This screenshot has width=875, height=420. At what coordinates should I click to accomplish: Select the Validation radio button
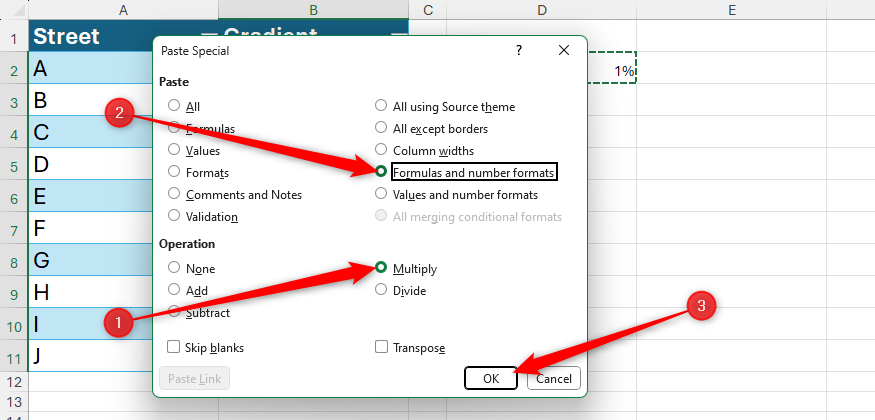(175, 216)
